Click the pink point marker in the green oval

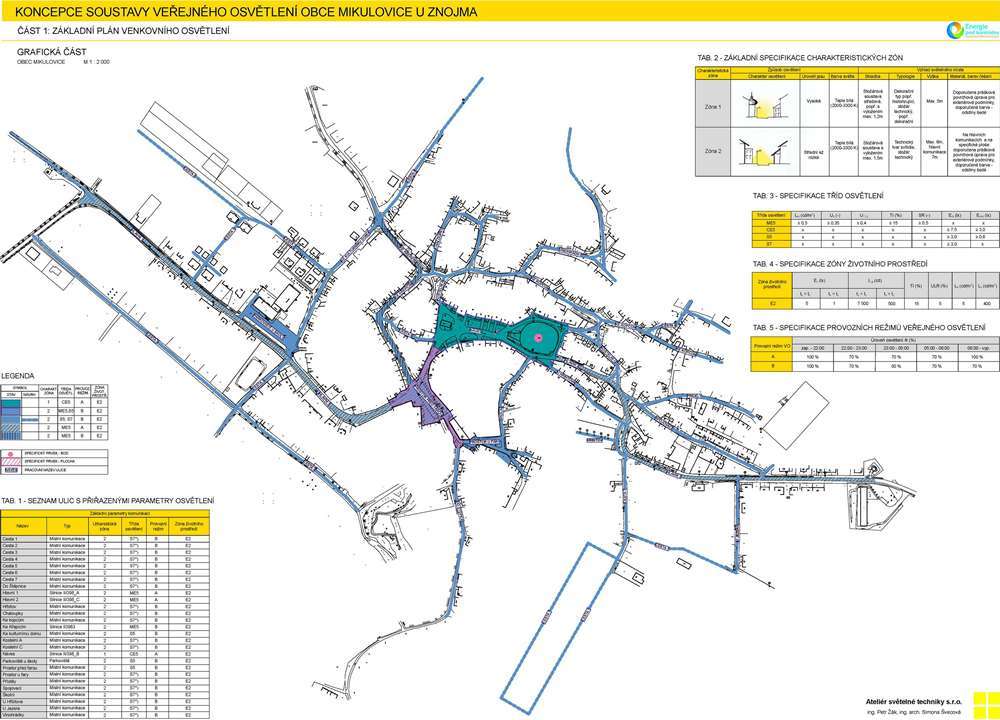[538, 338]
